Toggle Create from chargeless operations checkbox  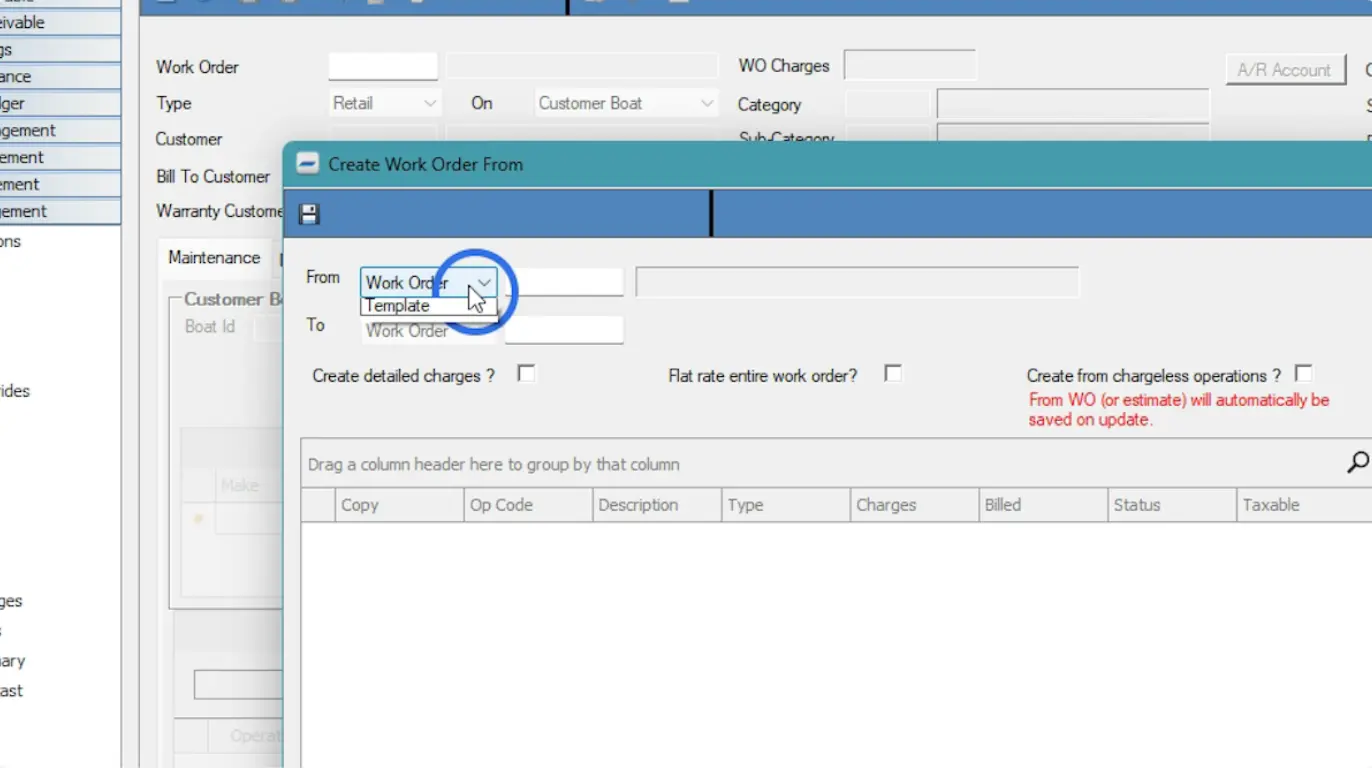[x=1303, y=374]
